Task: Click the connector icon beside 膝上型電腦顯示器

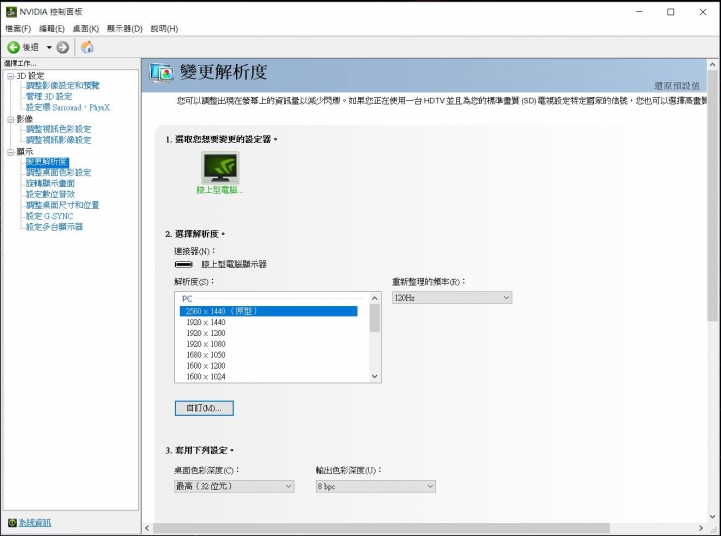Action: point(183,264)
